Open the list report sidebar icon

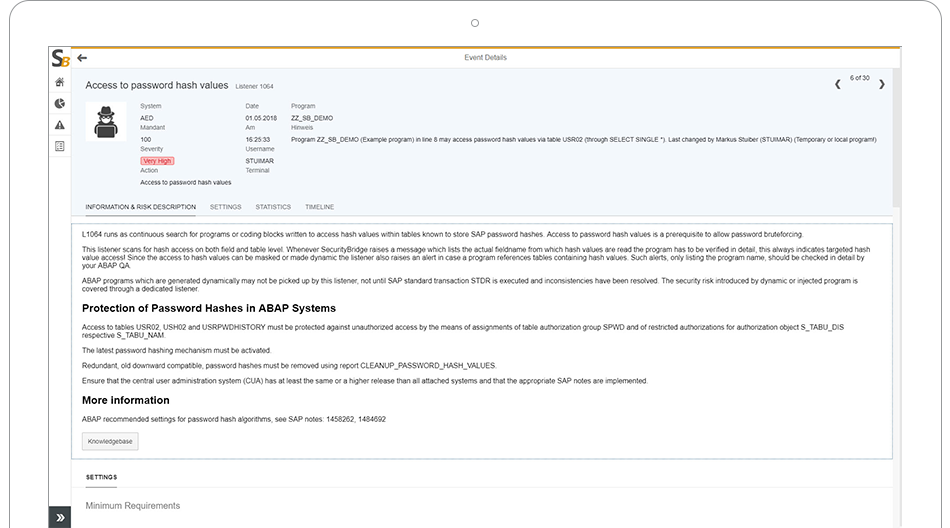click(x=59, y=146)
